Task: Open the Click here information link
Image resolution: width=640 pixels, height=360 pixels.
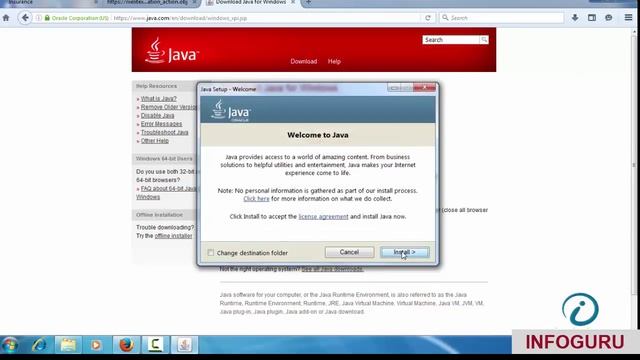Action: (256, 199)
